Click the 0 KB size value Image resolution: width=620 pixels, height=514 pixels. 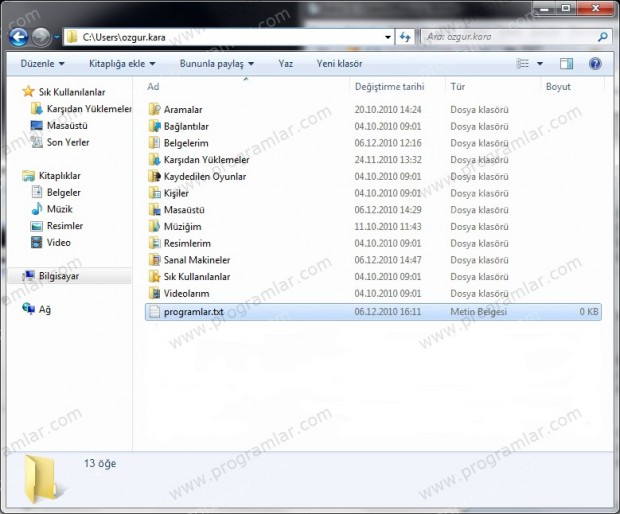coord(589,312)
